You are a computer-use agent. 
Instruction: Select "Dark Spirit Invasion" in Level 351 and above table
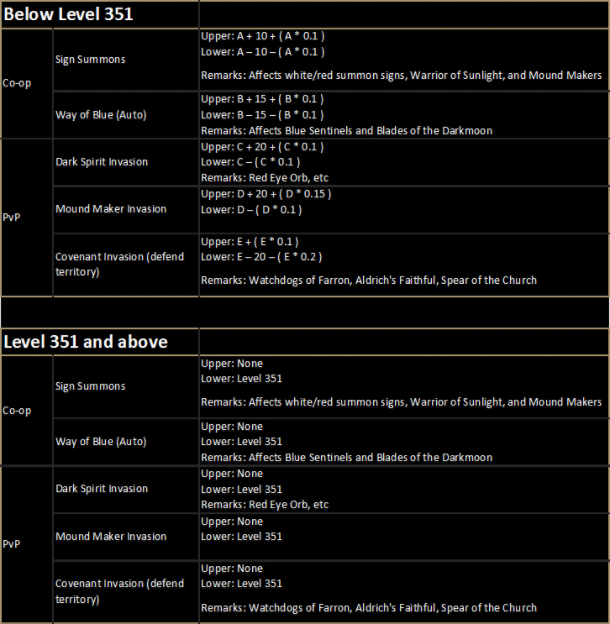point(101,489)
